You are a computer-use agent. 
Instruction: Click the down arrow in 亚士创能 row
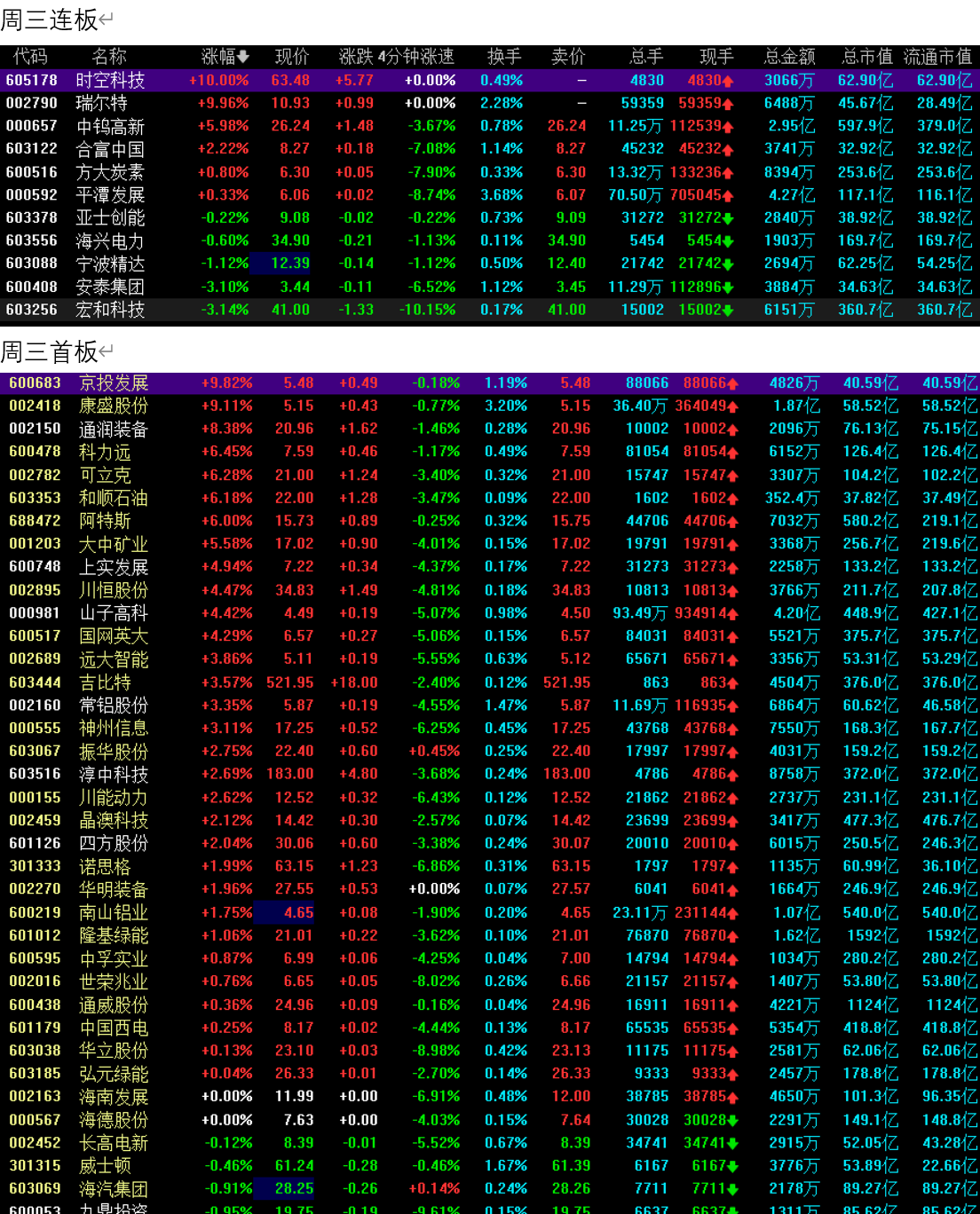point(728,218)
